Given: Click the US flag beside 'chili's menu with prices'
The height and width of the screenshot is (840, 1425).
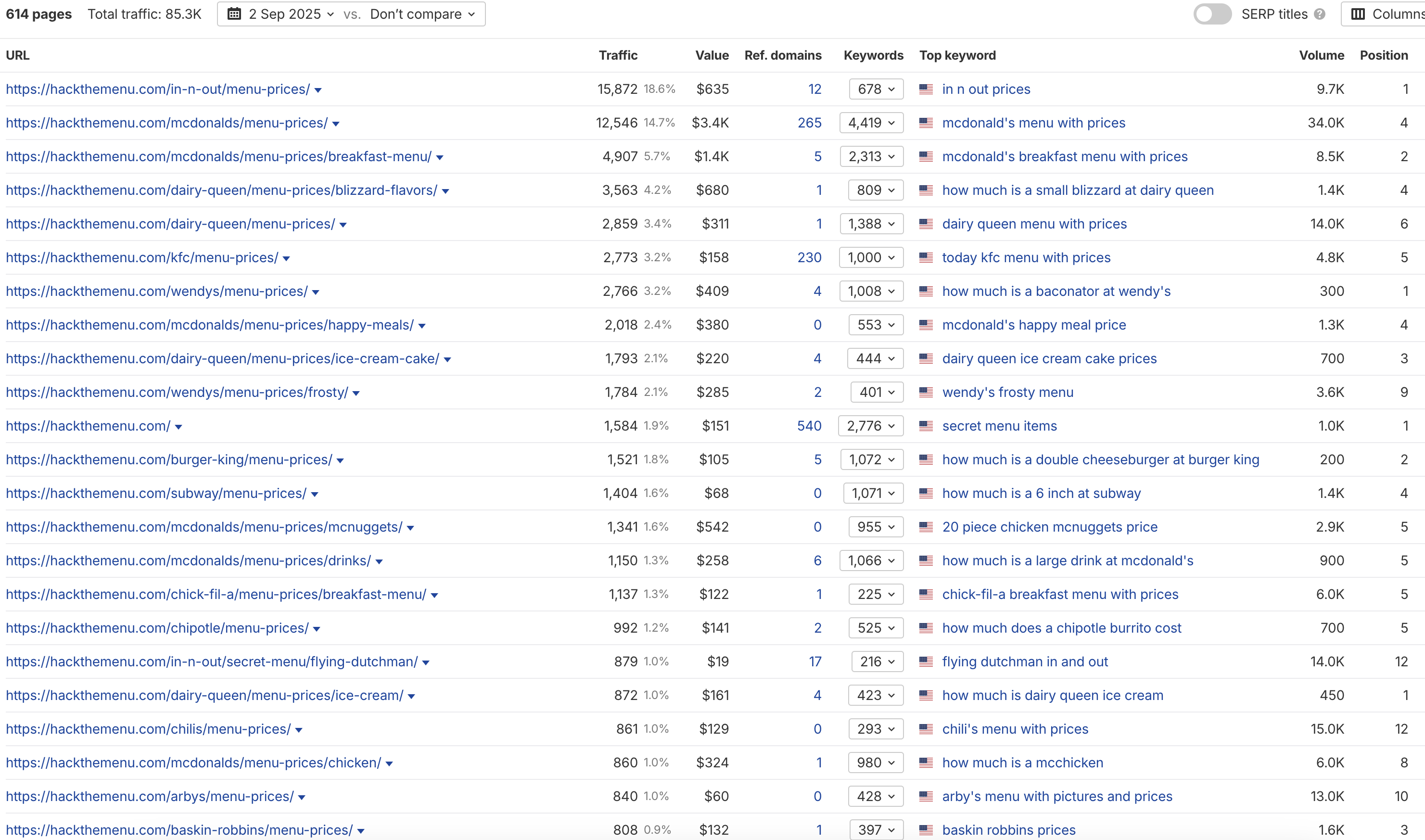Looking at the screenshot, I should point(926,729).
